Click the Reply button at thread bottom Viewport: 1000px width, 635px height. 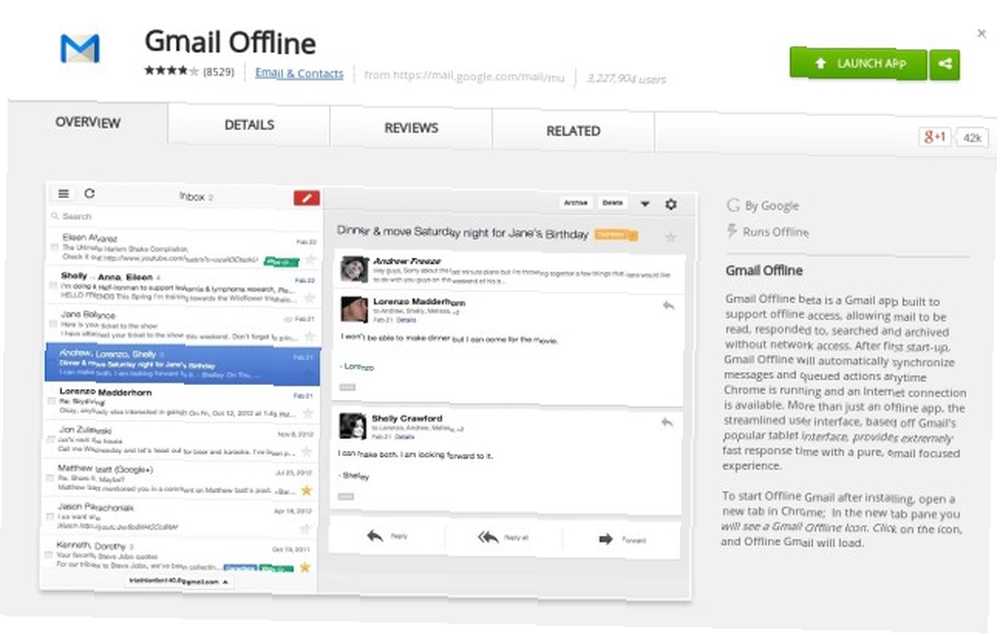click(x=386, y=536)
